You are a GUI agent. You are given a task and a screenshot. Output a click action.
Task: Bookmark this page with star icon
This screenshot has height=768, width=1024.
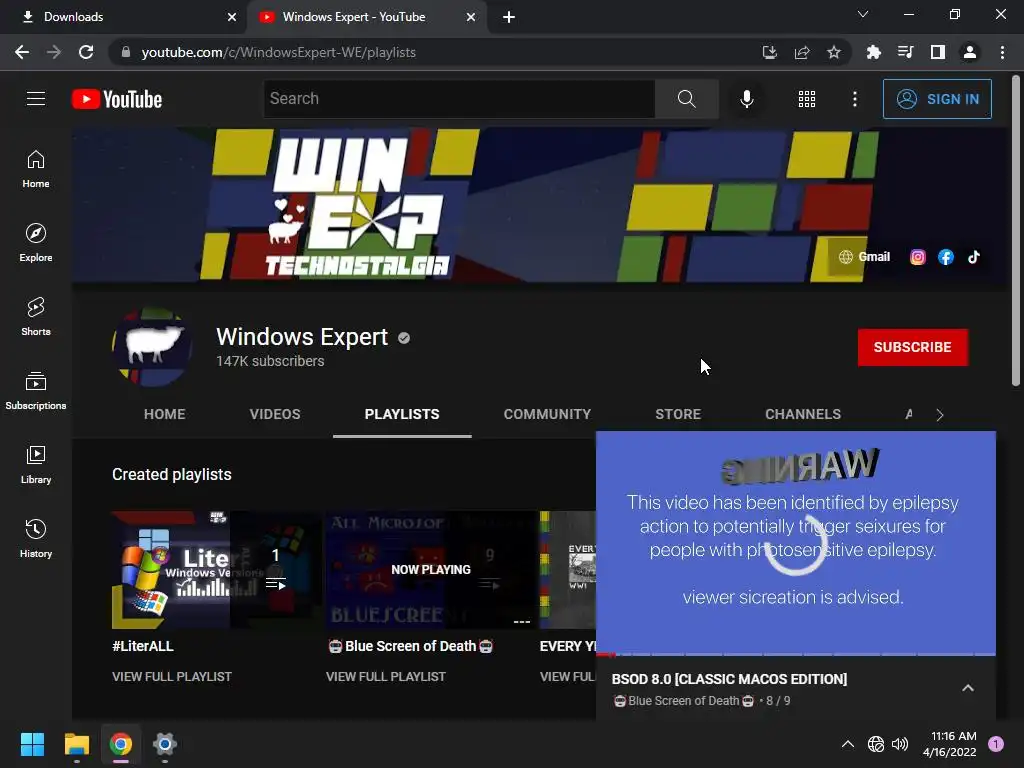click(834, 52)
